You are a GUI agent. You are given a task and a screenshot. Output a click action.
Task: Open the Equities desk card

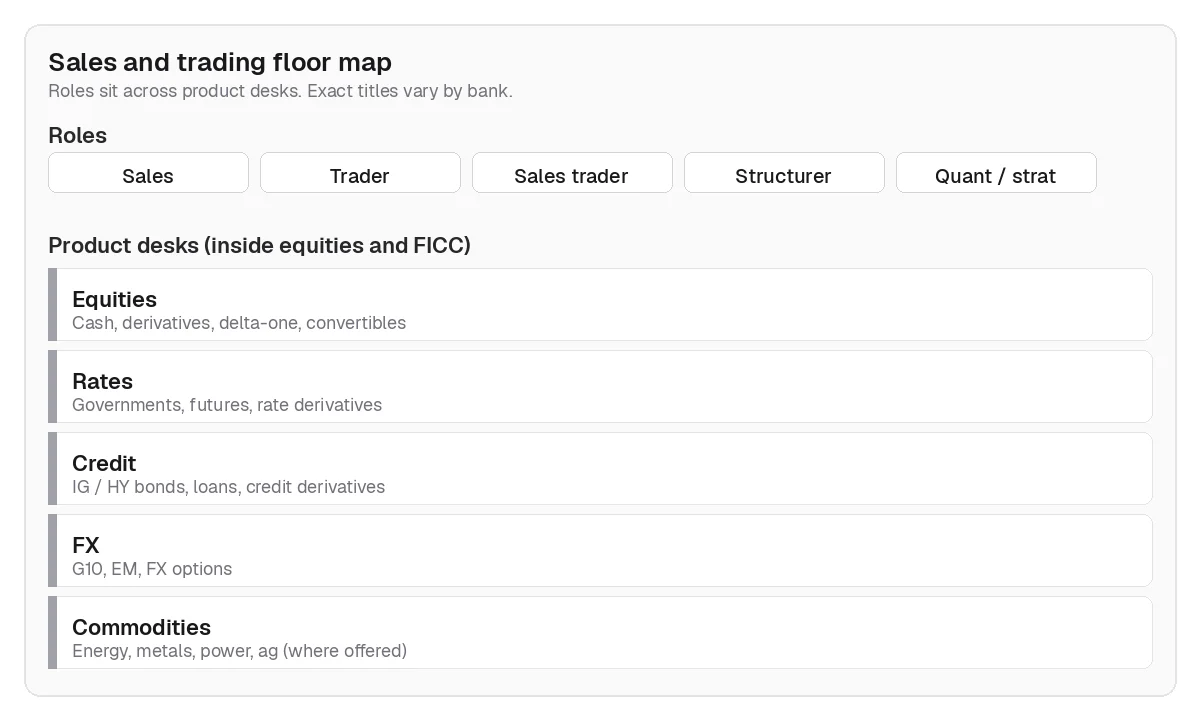click(600, 305)
